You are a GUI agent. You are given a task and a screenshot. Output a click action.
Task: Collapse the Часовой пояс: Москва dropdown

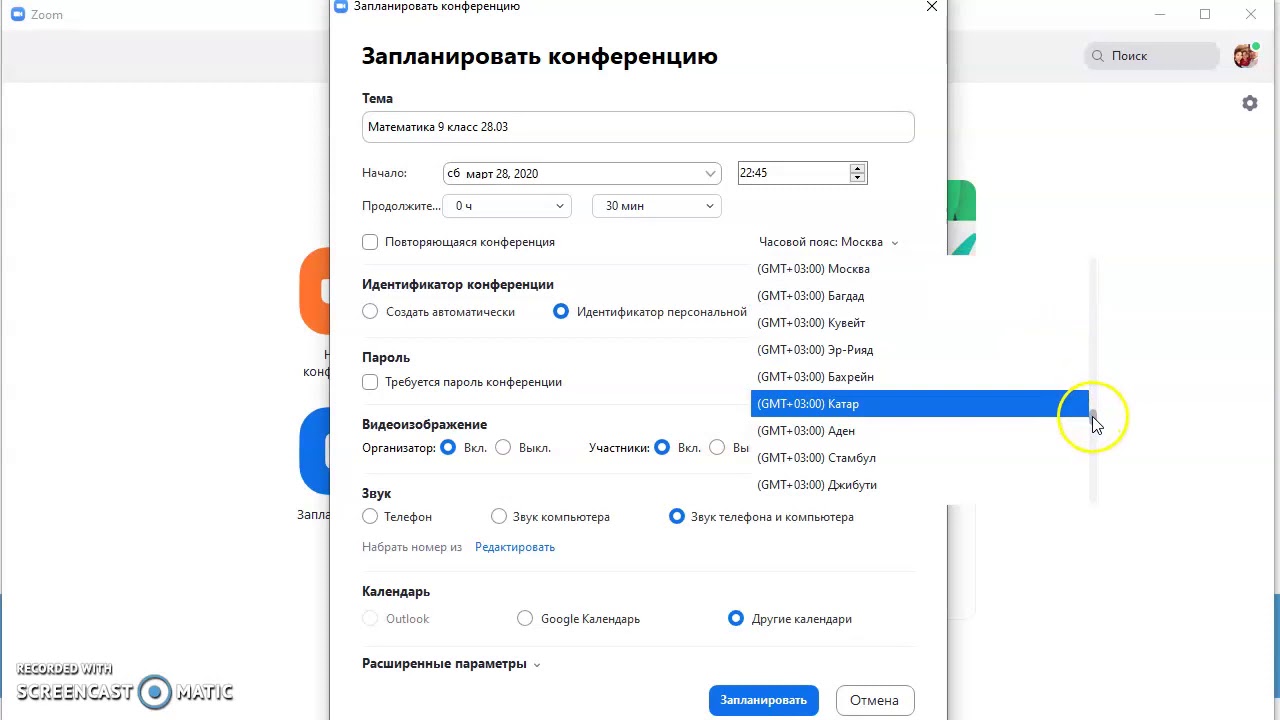(x=828, y=242)
